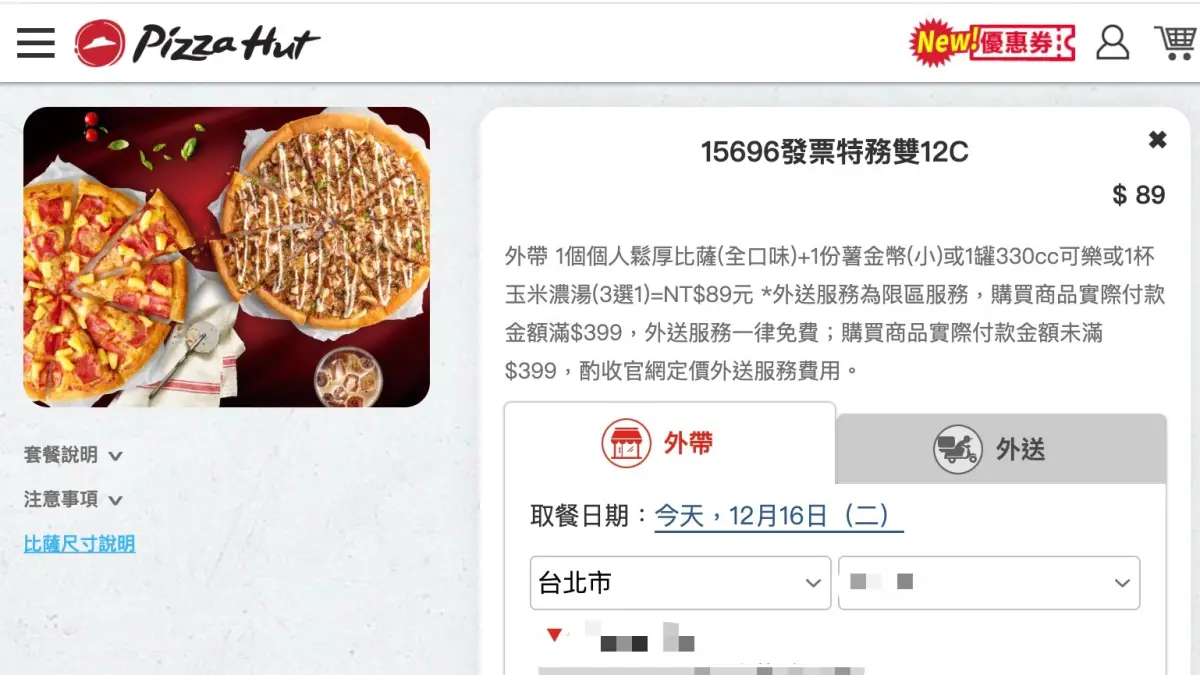Expand the 套餐說明 section
This screenshot has width=1200, height=675.
click(73, 455)
